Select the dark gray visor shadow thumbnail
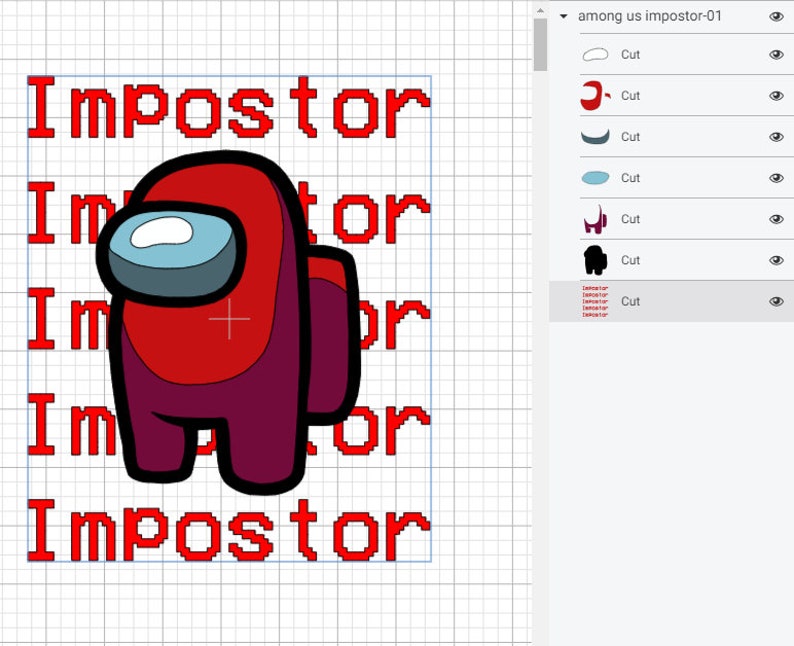Screen dimensions: 794x646 (x=596, y=137)
